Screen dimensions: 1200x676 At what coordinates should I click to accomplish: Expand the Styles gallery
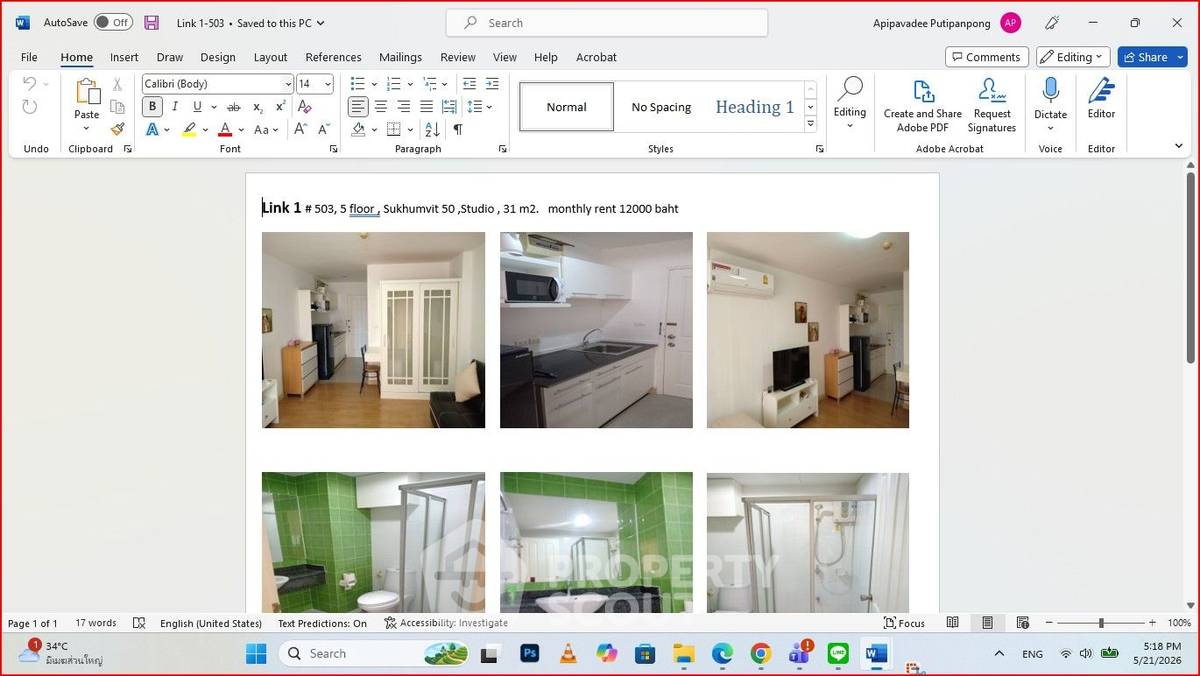(x=811, y=124)
